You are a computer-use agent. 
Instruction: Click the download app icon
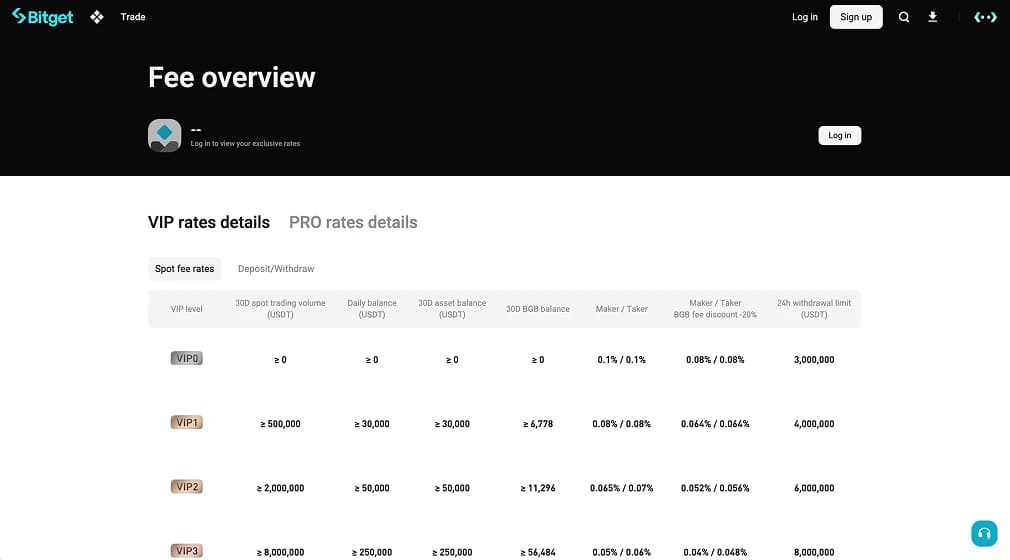(x=933, y=17)
